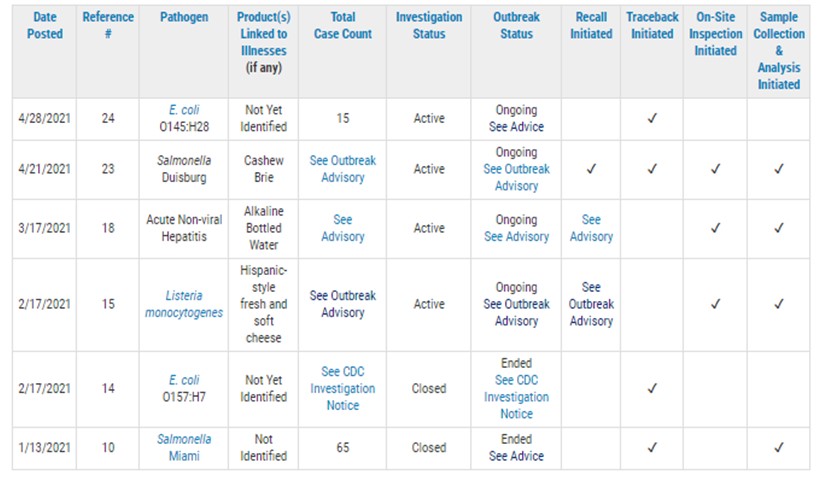Click the Reference # column header

point(108,26)
